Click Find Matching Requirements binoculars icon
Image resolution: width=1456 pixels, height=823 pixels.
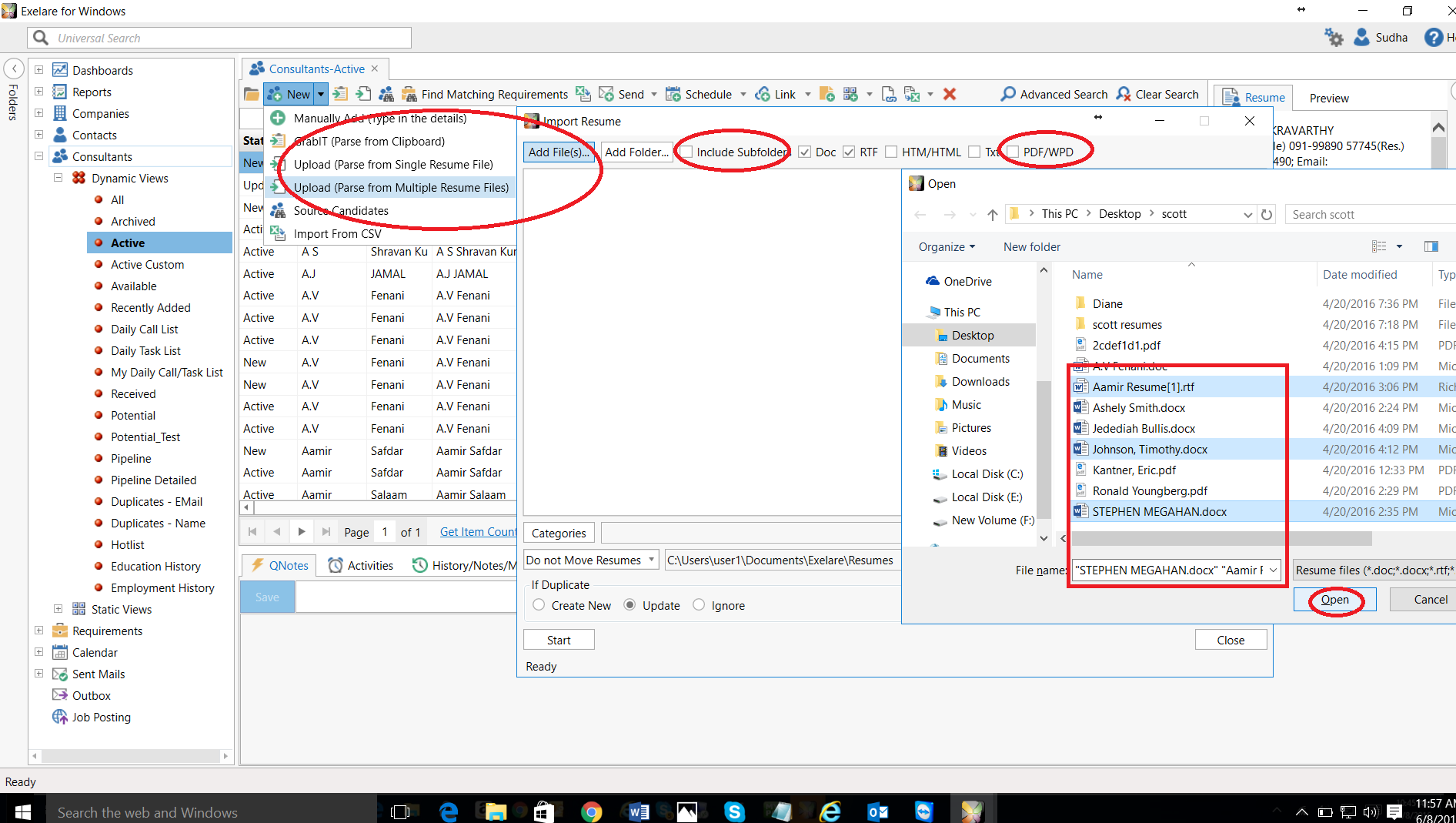click(409, 94)
